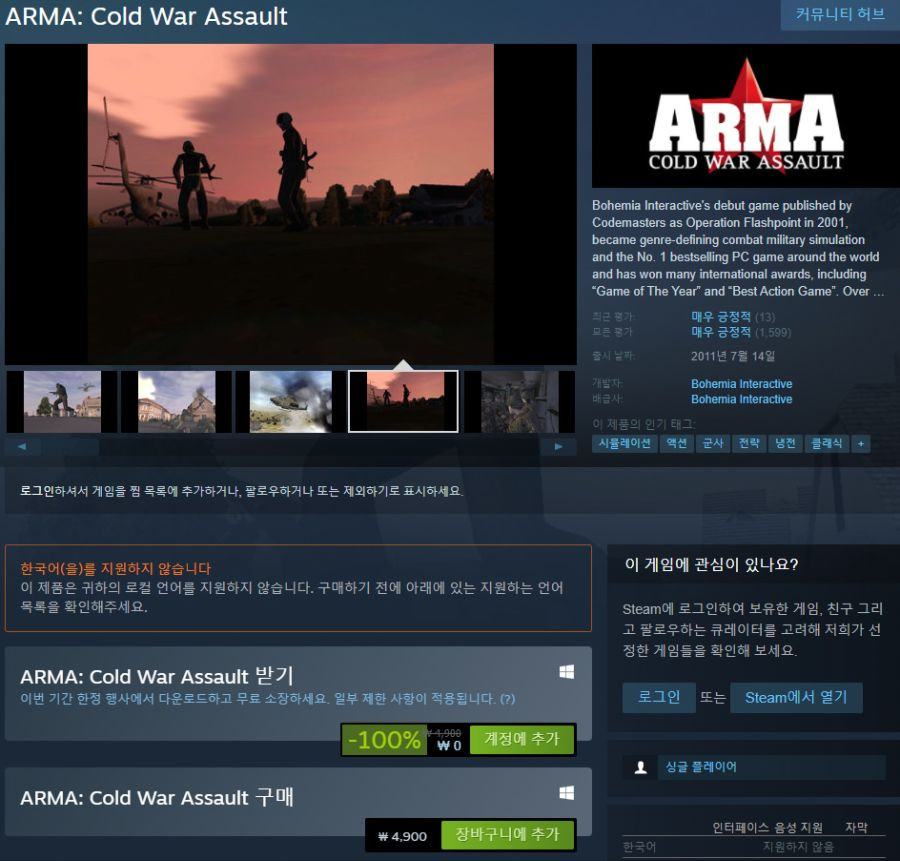Click the plus button after the tags
The height and width of the screenshot is (861, 900).
tap(860, 443)
